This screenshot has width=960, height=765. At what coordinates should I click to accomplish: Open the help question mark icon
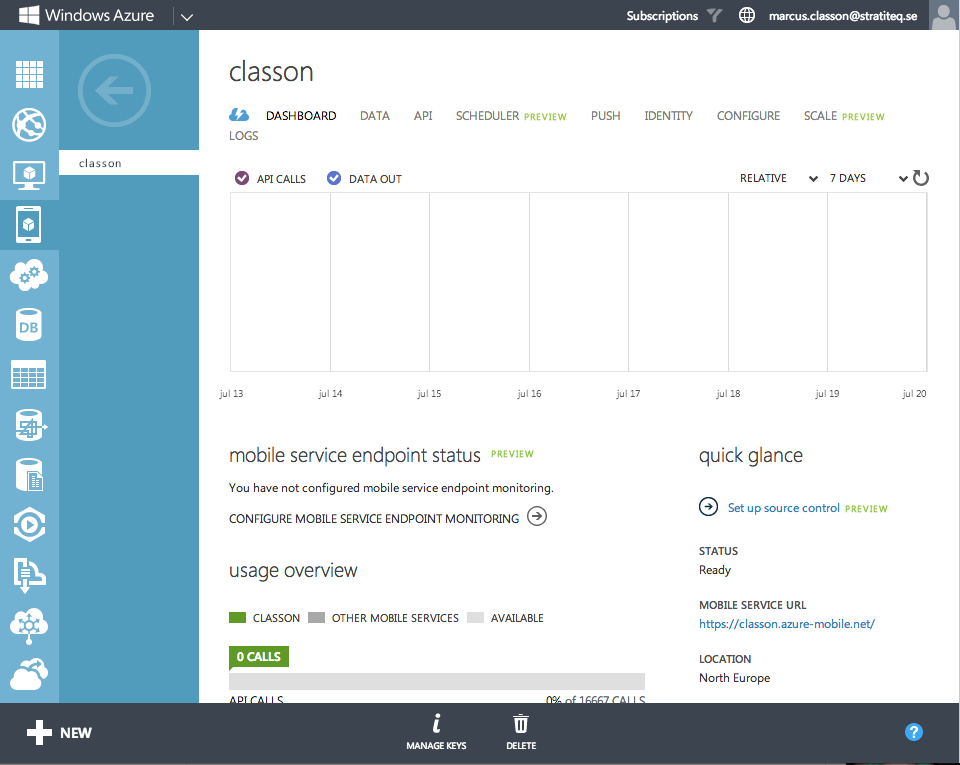[913, 732]
